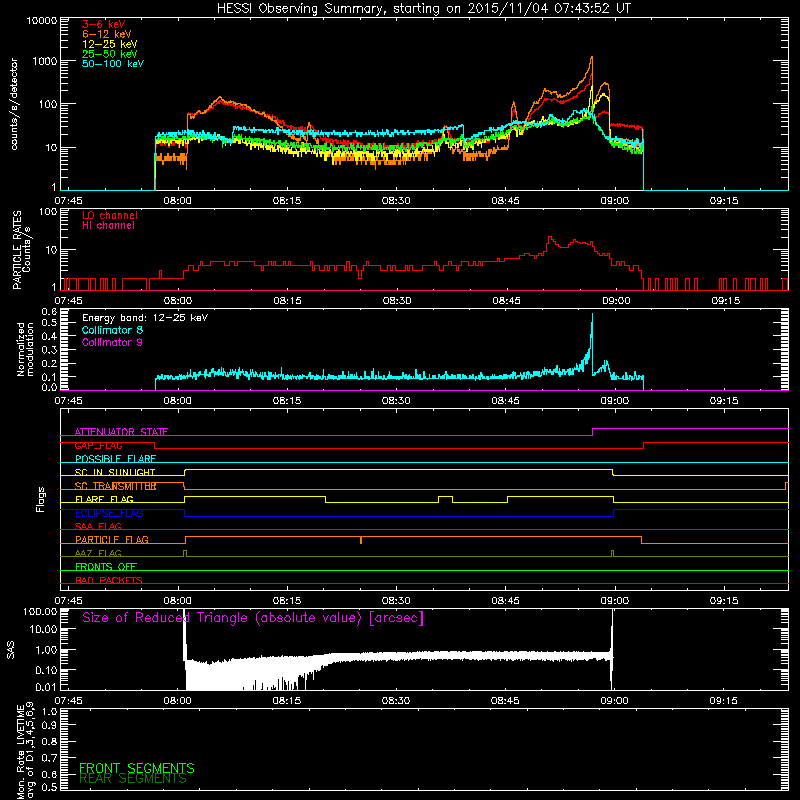The height and width of the screenshot is (800, 800).
Task: Select the 12-25 keV legend label
Action: click(x=109, y=44)
